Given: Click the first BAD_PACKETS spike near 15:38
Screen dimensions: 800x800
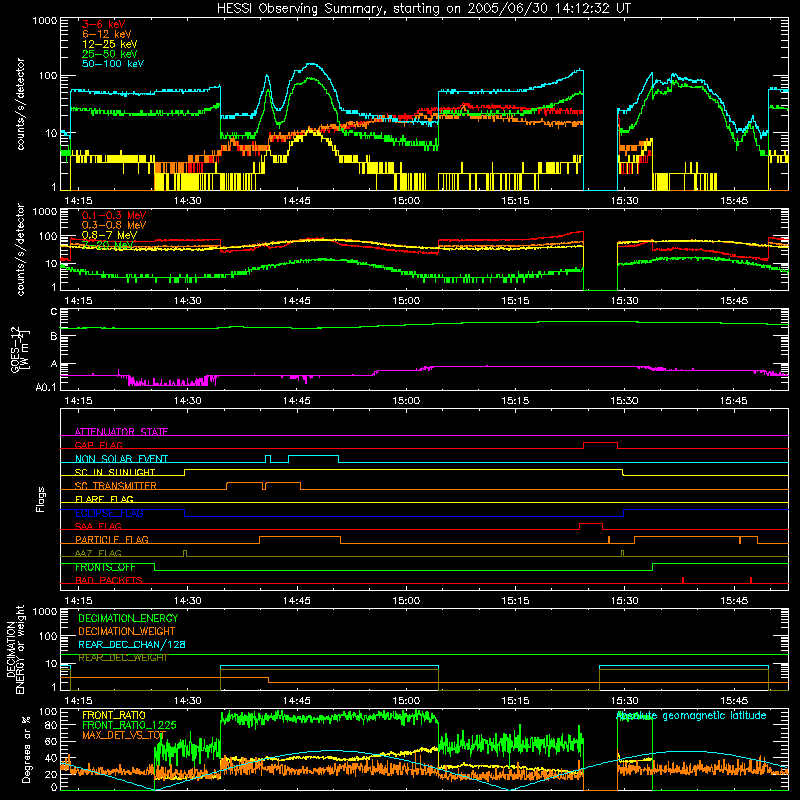Looking at the screenshot, I should point(683,580).
